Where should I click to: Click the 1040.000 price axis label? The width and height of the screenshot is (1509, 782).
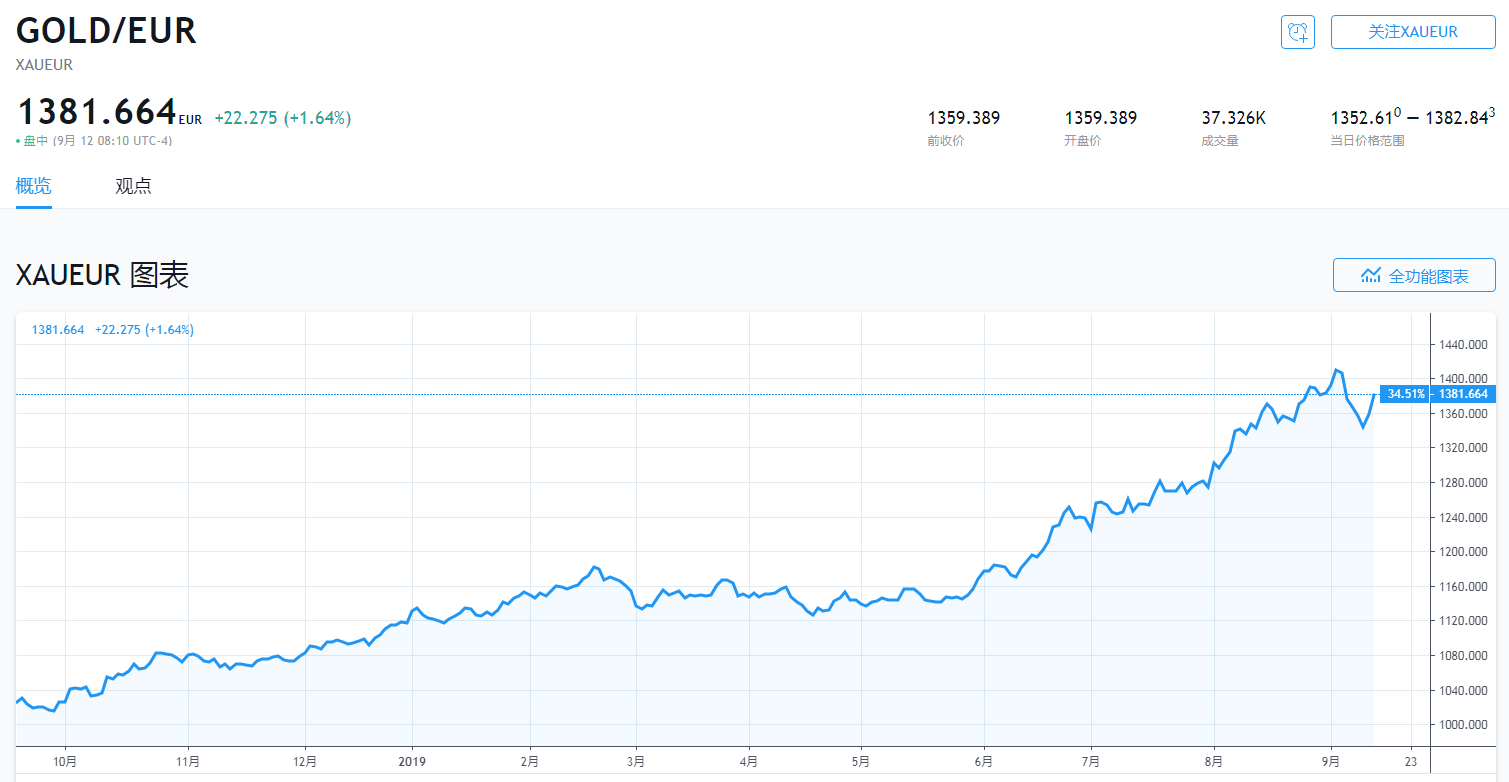pos(1465,690)
